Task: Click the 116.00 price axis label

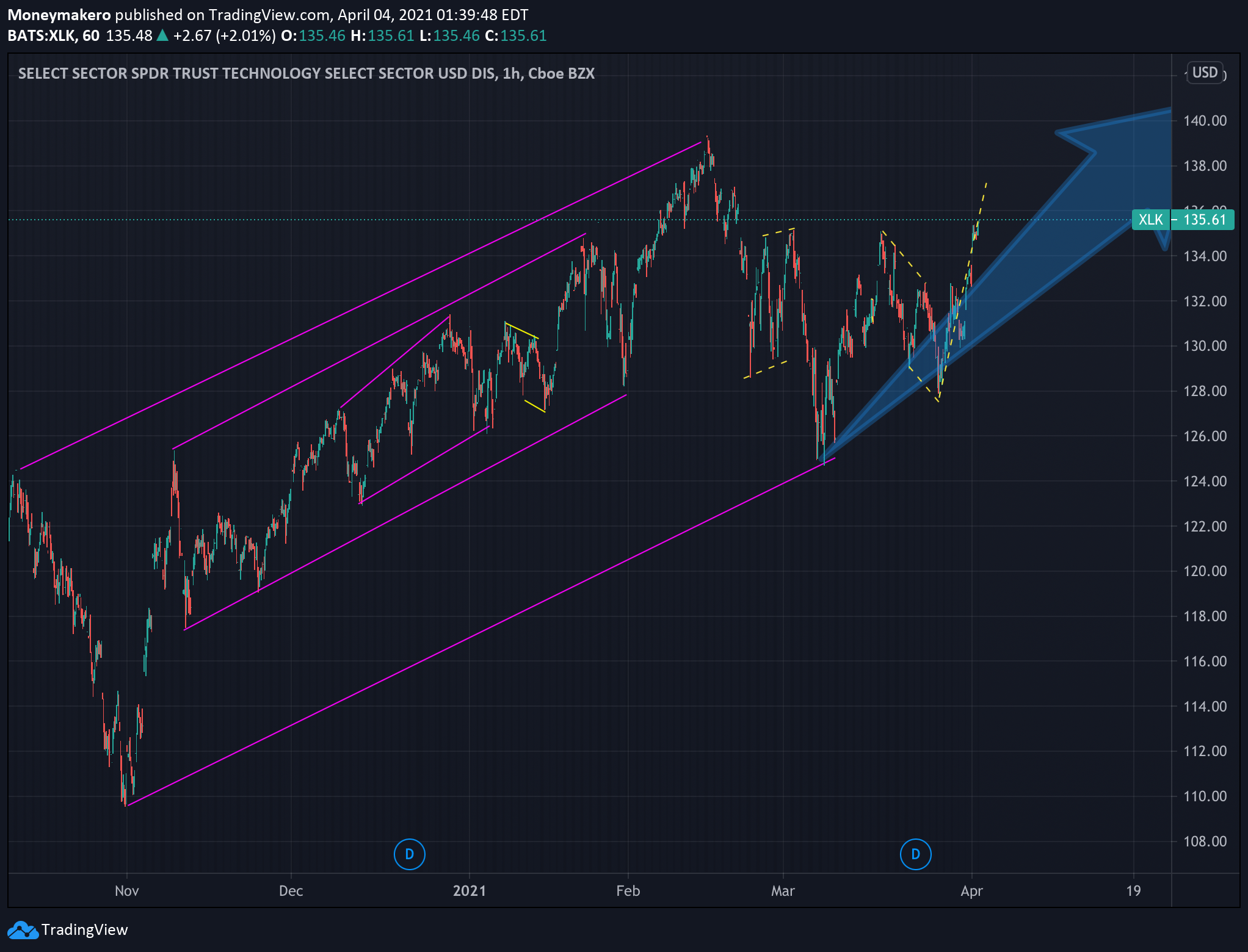Action: tap(1205, 662)
